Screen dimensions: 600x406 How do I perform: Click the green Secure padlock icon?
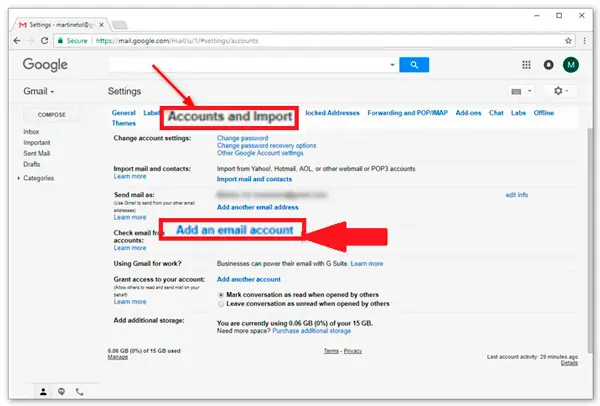60,41
